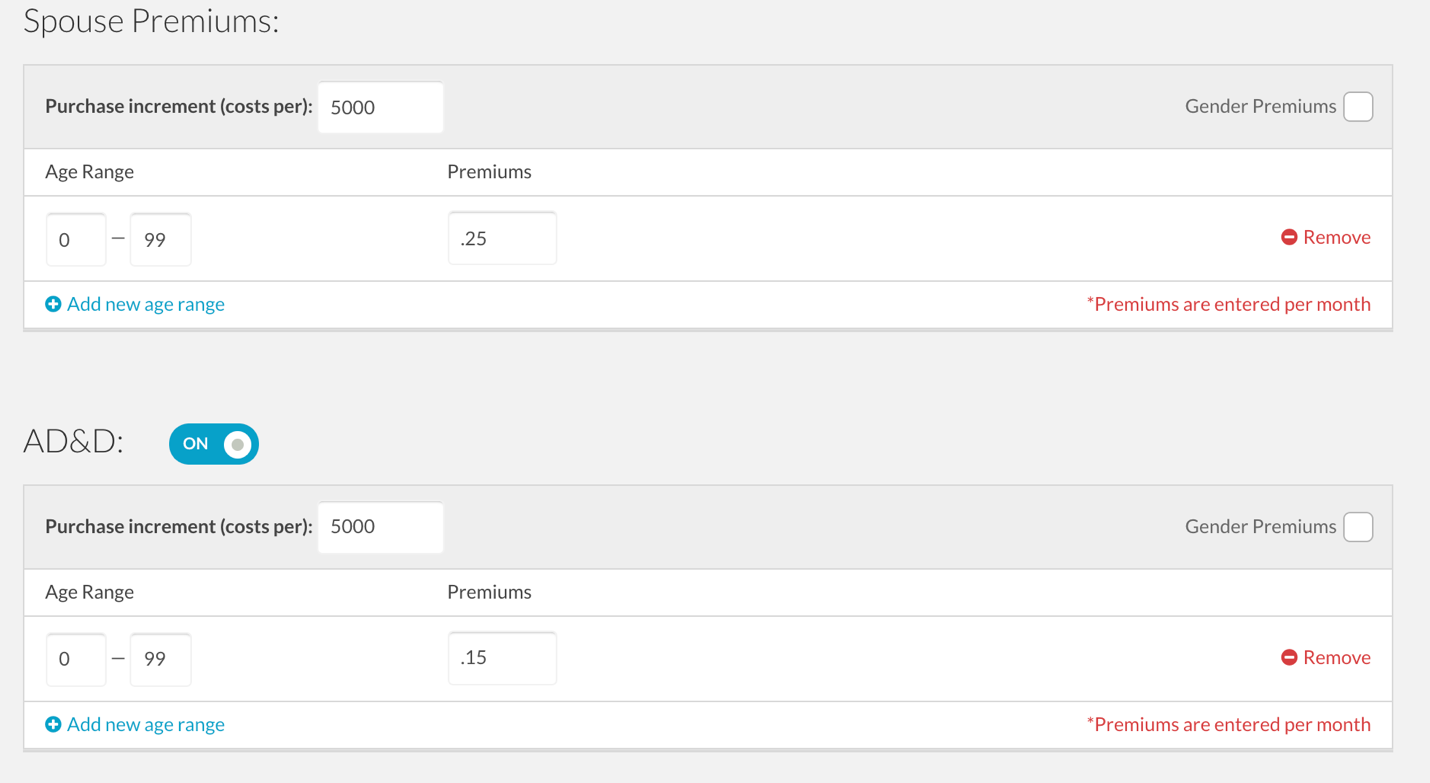
Task: Turn off the AD&D toggle switch
Action: point(213,444)
